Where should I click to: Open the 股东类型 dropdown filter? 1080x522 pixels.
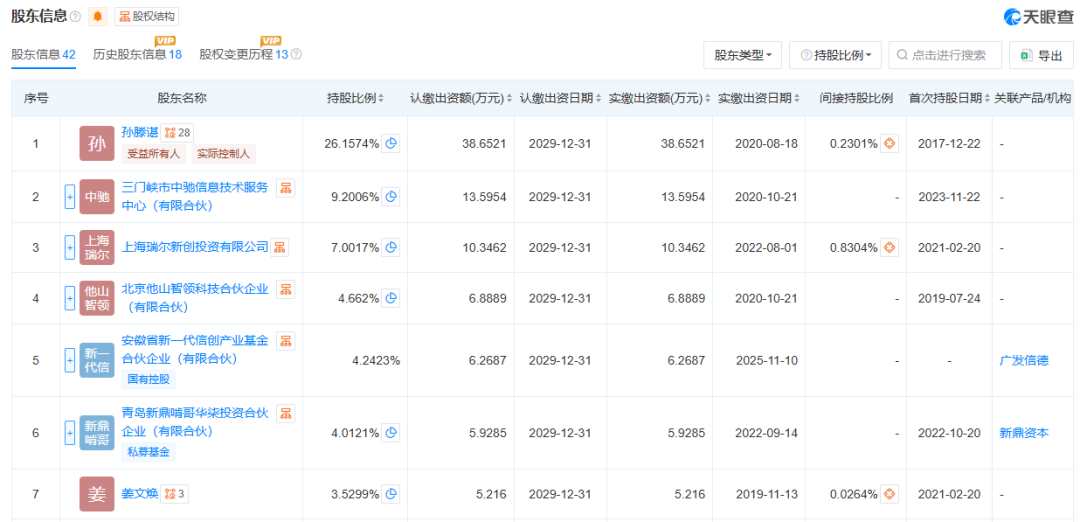click(x=742, y=55)
